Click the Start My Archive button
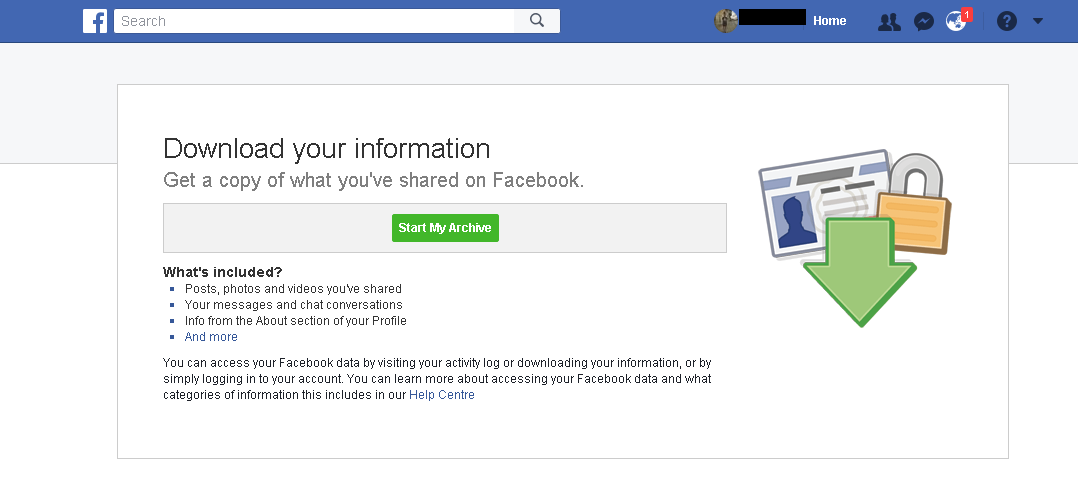The width and height of the screenshot is (1078, 497). (x=445, y=228)
